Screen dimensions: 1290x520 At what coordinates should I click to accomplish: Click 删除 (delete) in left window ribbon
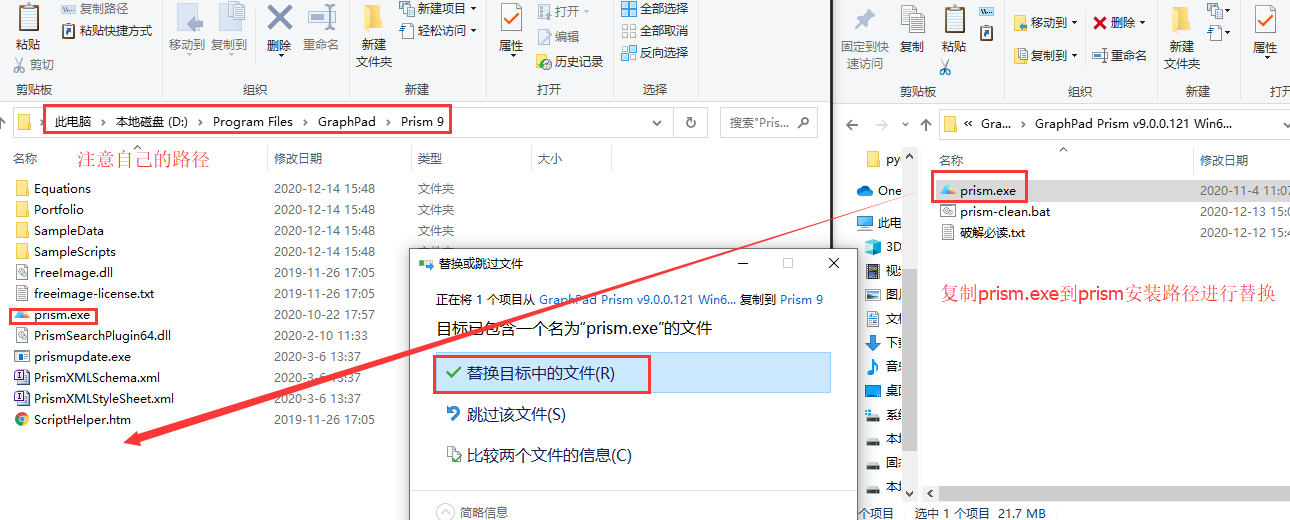click(x=279, y=27)
